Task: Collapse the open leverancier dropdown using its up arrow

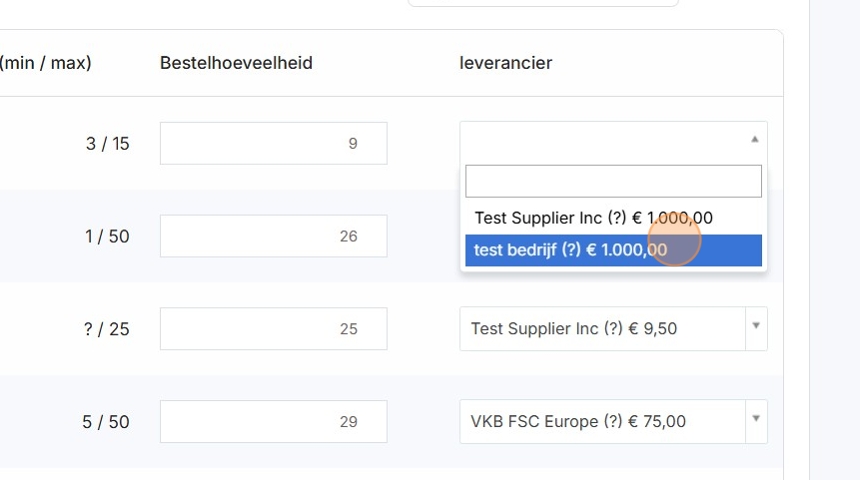Action: point(755,140)
